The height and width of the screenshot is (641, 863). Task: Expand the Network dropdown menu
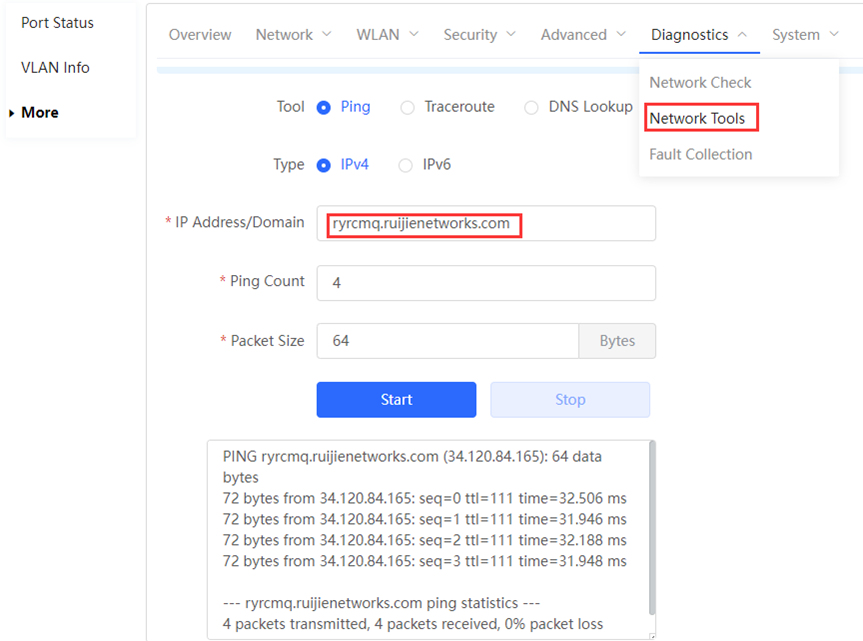[x=293, y=35]
